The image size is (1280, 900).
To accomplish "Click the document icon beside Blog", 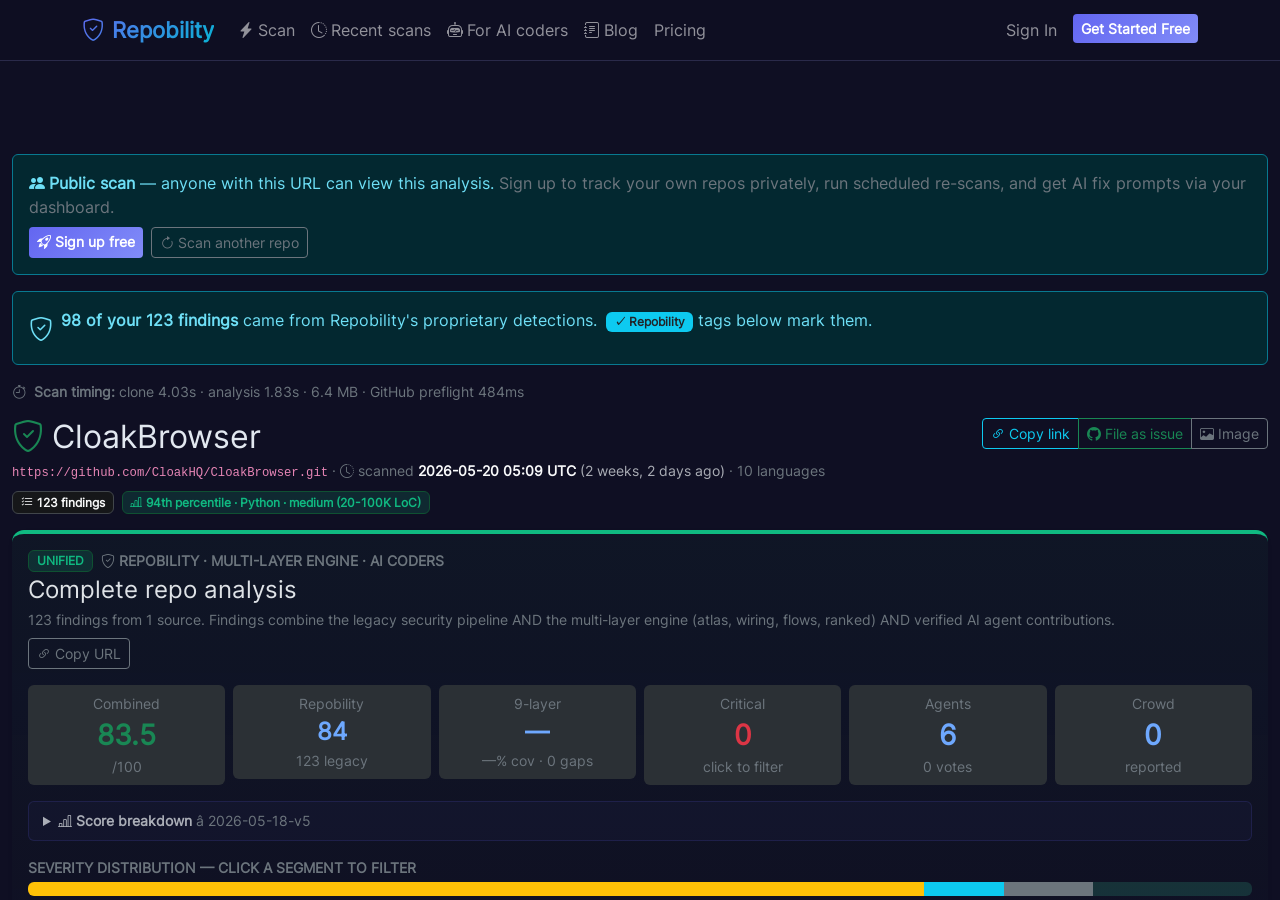I will click(592, 30).
